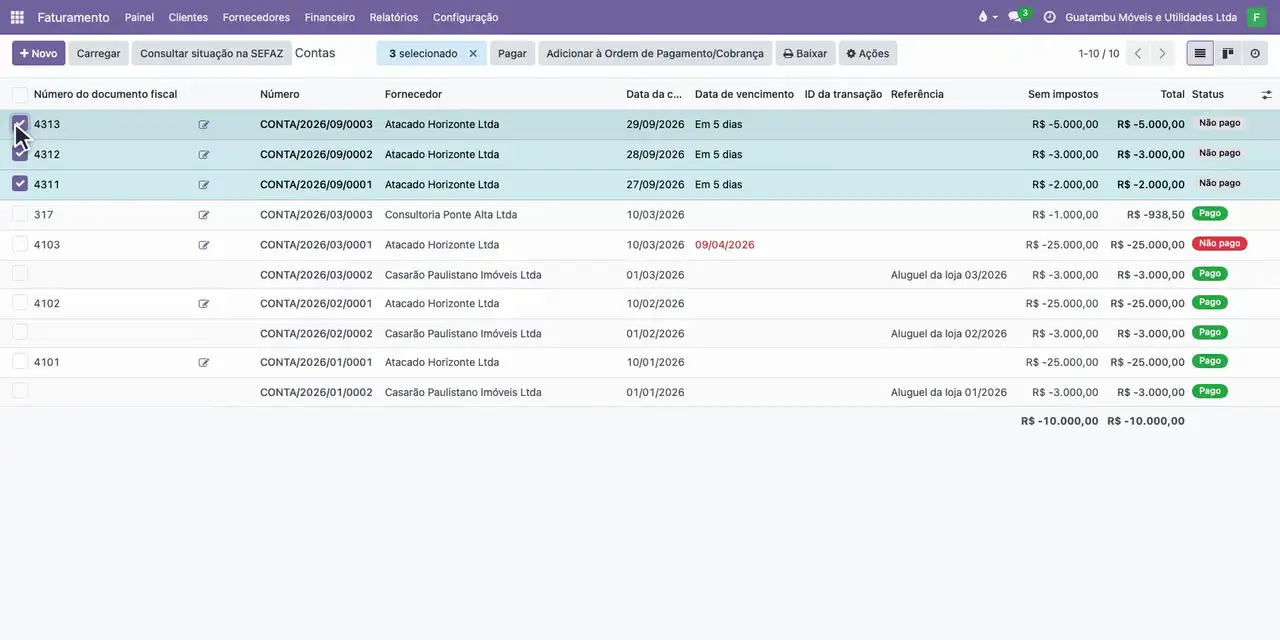Image resolution: width=1280 pixels, height=640 pixels.
Task: Click the edit icon in row 4103
Action: (204, 245)
